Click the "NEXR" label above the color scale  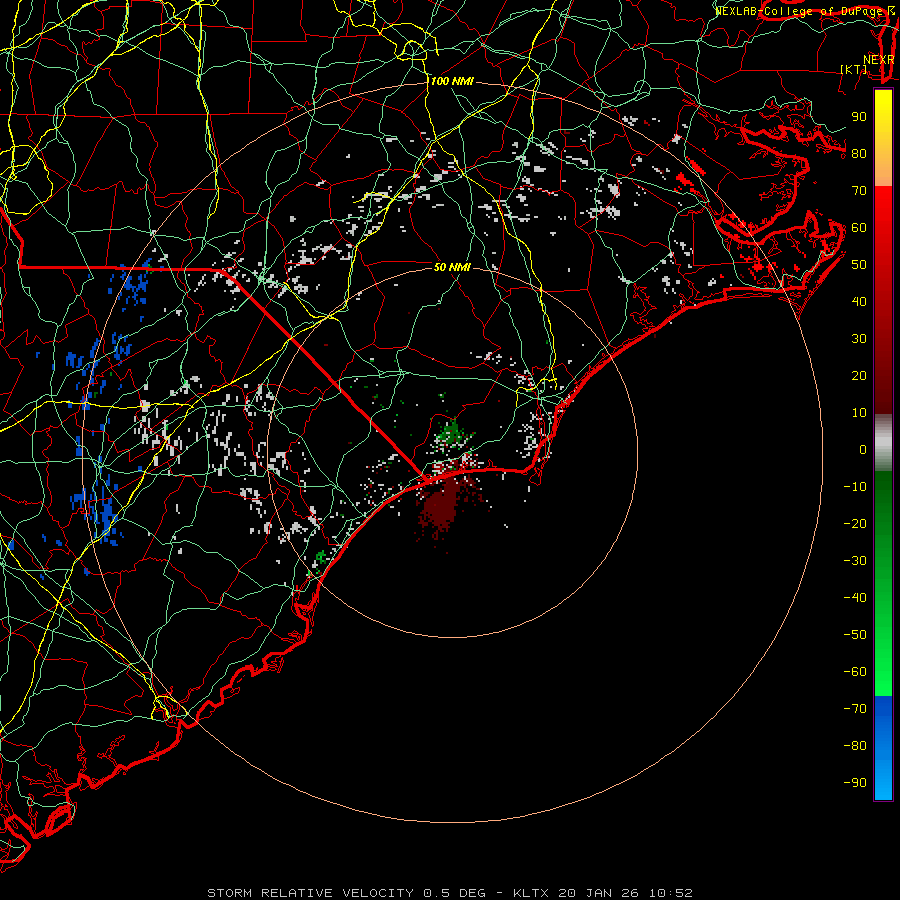tap(878, 60)
